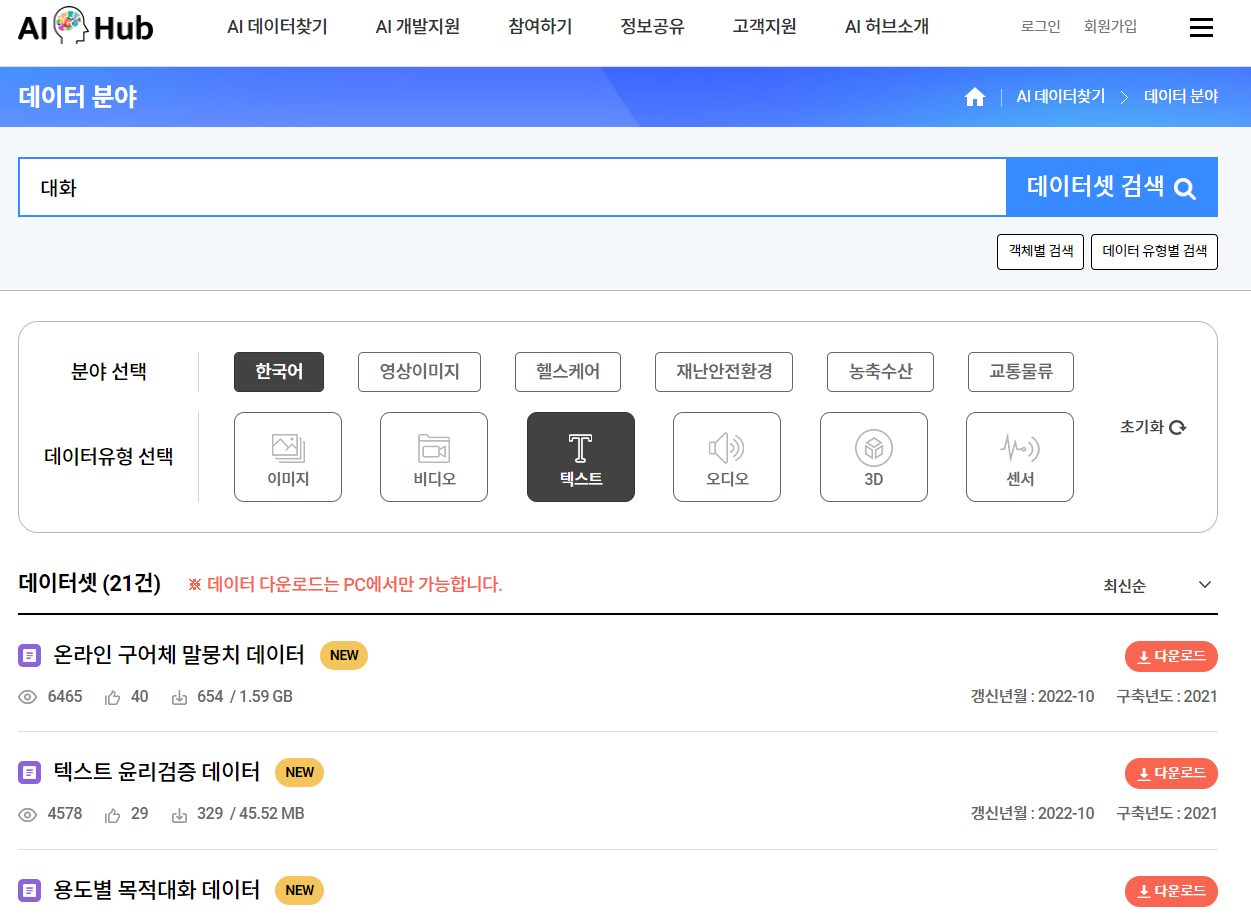The width and height of the screenshot is (1251, 916).
Task: Select the 3D data type
Action: pyautogui.click(x=874, y=457)
